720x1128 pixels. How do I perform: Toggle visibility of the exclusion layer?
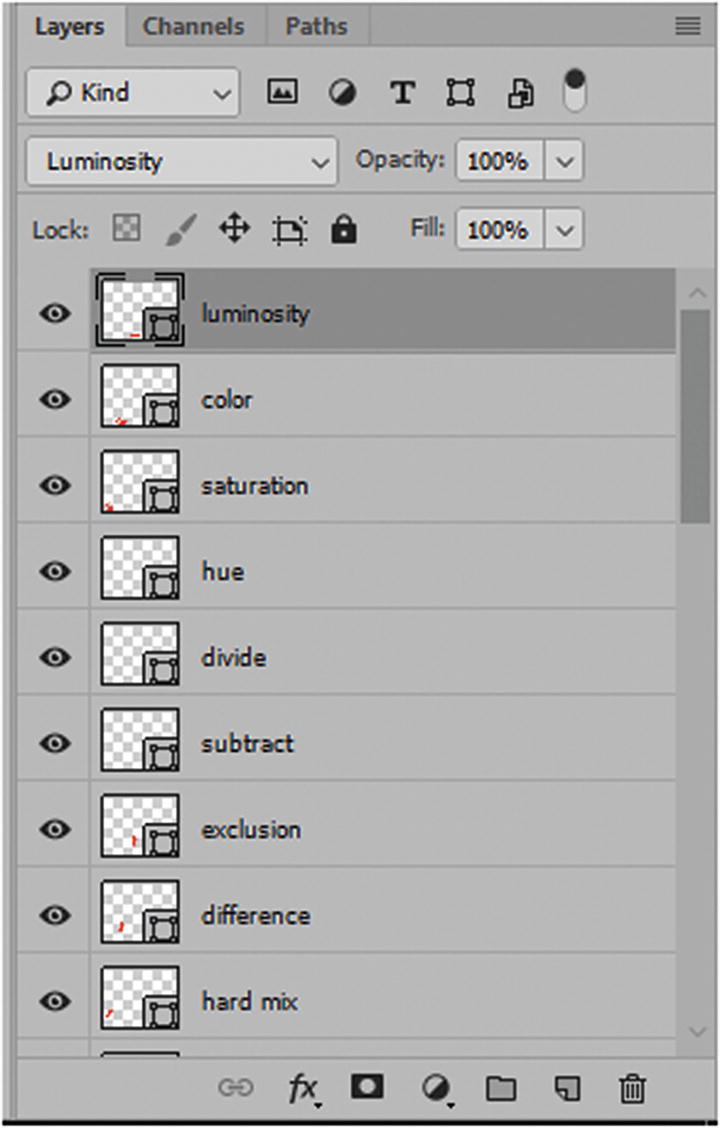click(55, 829)
